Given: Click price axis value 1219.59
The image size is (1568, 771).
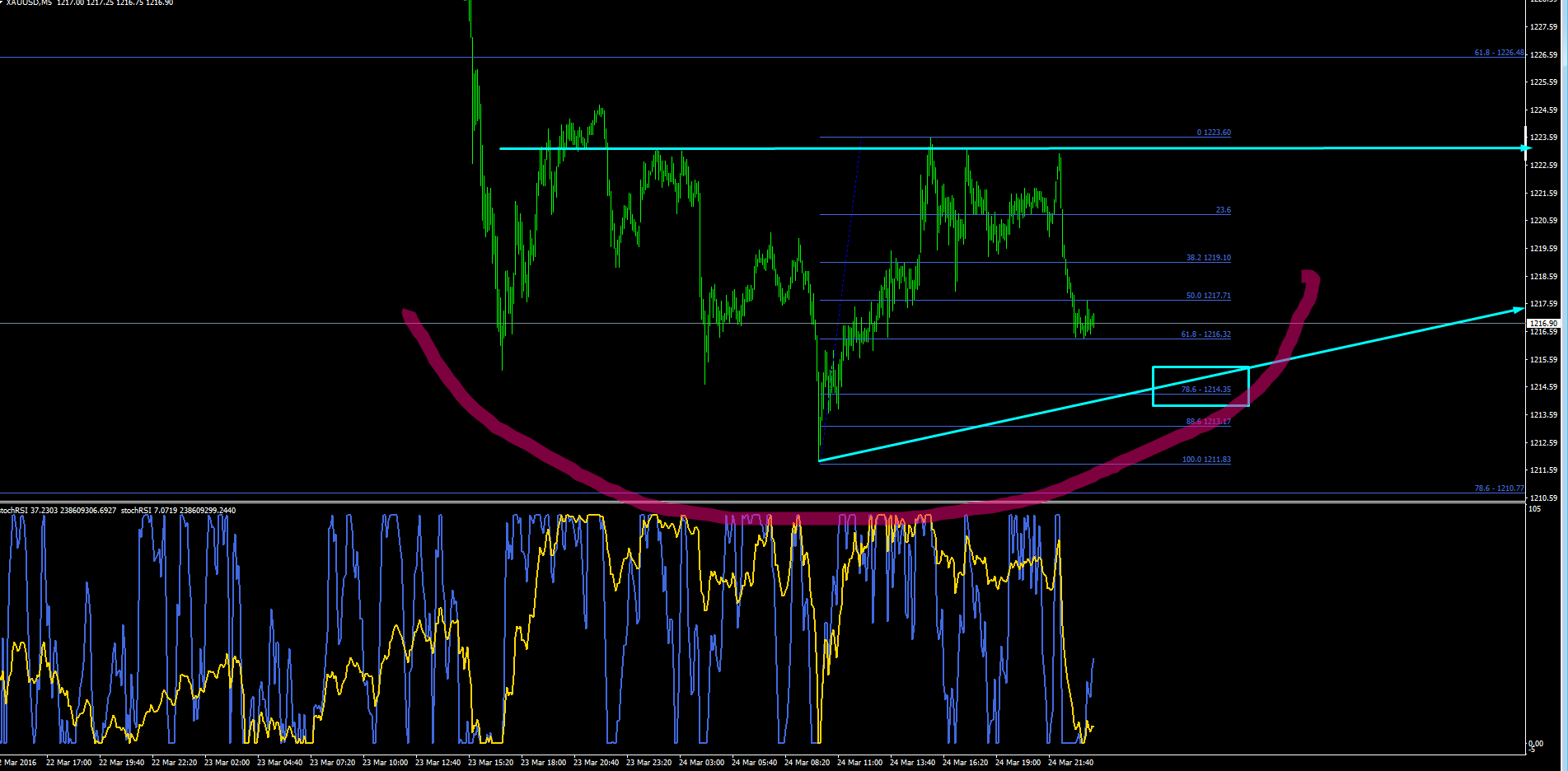Looking at the screenshot, I should tap(1543, 249).
